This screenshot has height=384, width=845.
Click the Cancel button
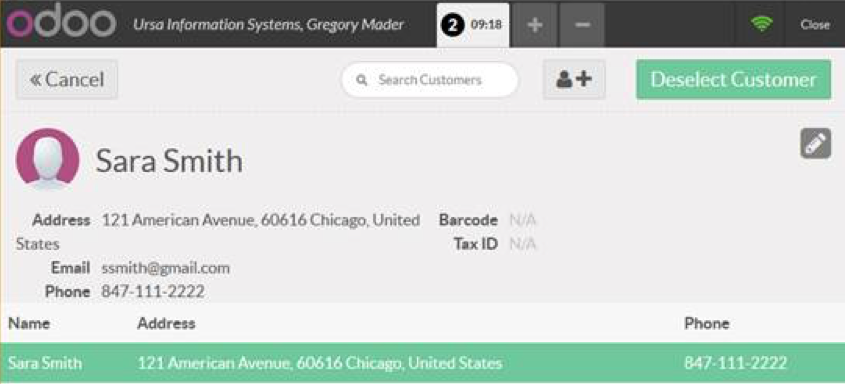pos(67,80)
